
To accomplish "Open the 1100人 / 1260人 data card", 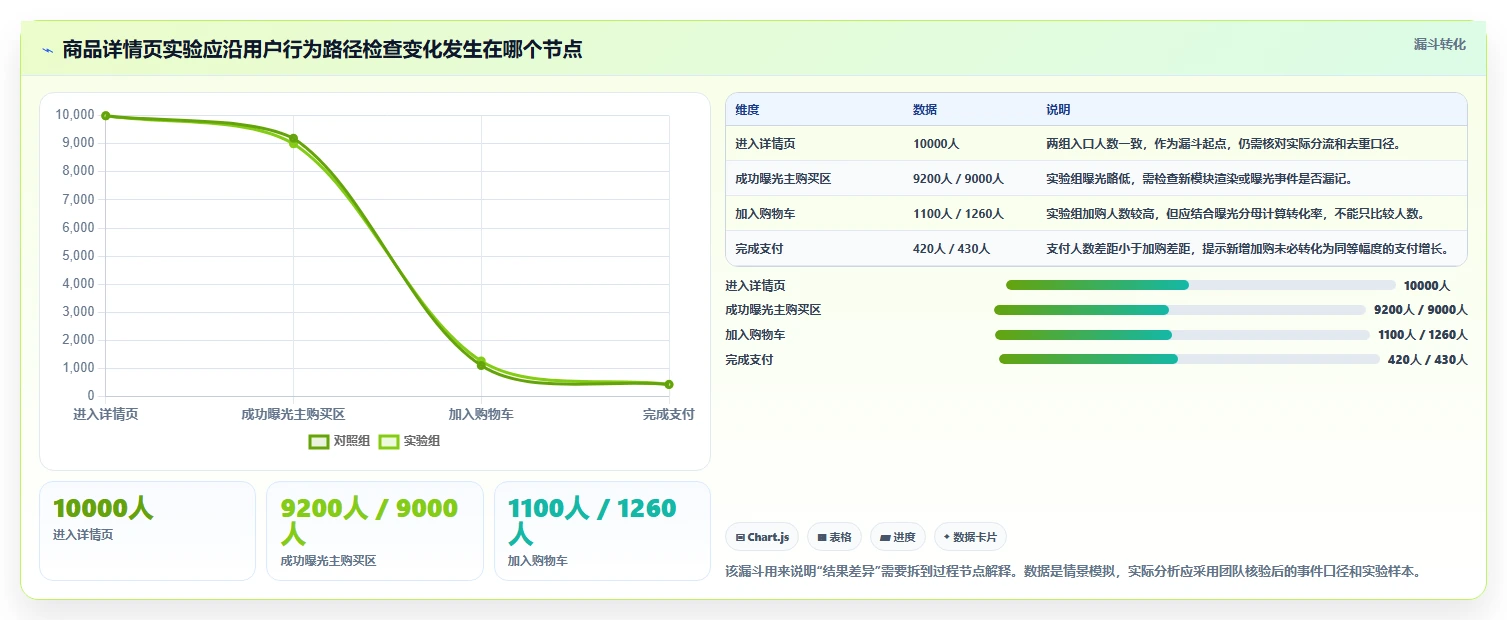I will (x=602, y=531).
